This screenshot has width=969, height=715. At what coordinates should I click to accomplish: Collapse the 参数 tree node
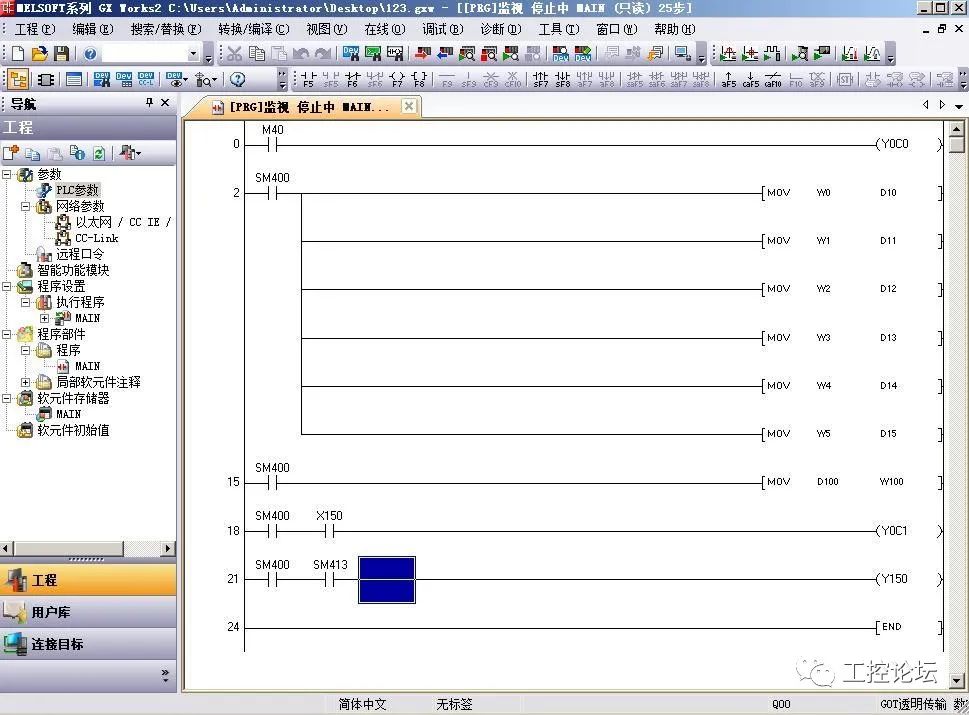click(7, 174)
